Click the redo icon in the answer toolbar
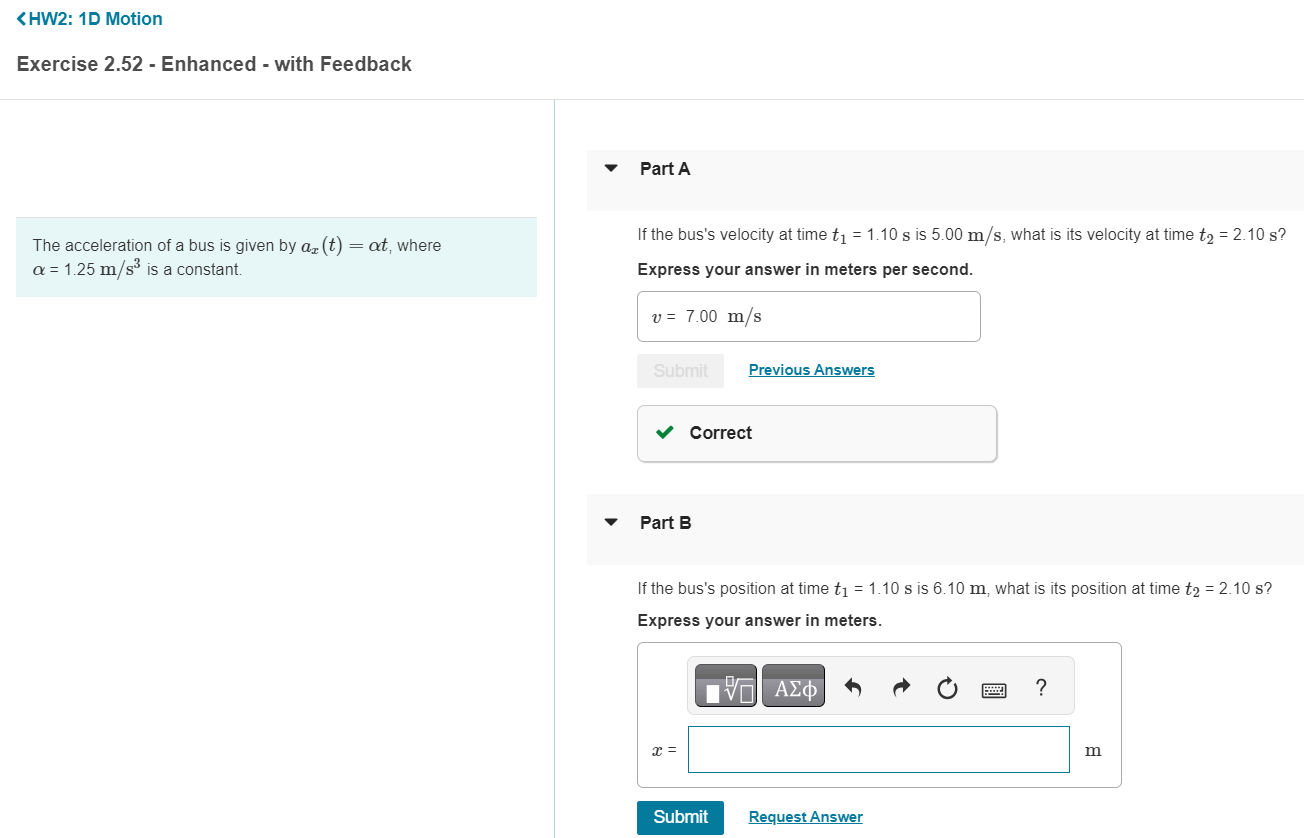The width and height of the screenshot is (1304, 838). click(x=900, y=687)
